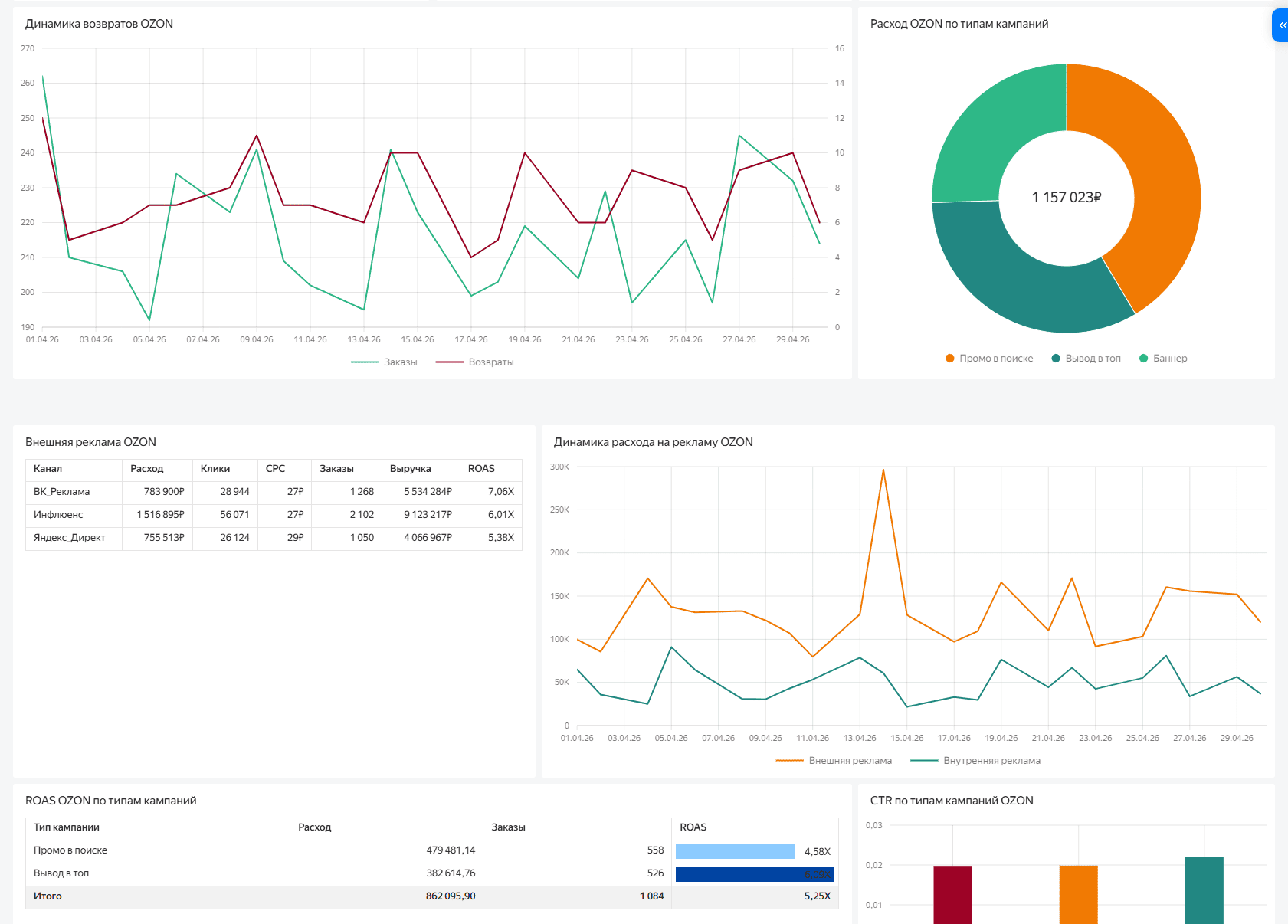This screenshot has width=1288, height=924.
Task: Click the light blue ROAS bar for Промо в поиске
Action: tap(736, 851)
